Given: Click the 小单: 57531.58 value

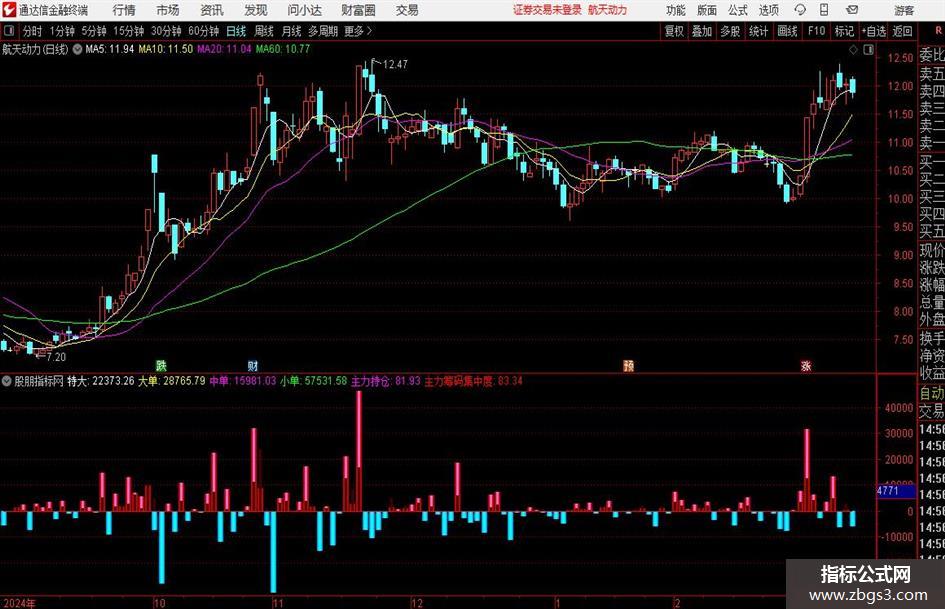Looking at the screenshot, I should click(x=314, y=382).
